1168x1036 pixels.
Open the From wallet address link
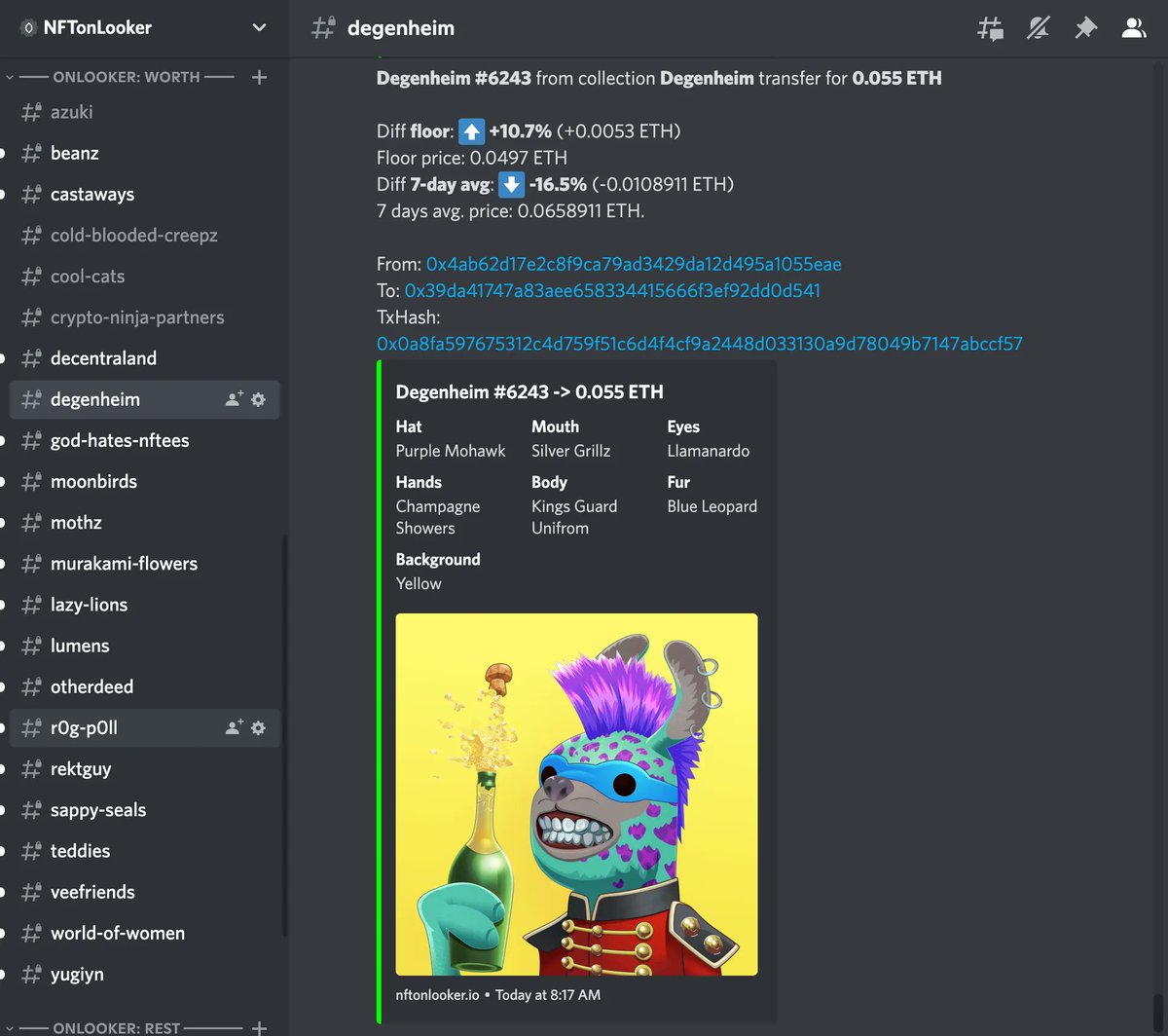(x=634, y=264)
